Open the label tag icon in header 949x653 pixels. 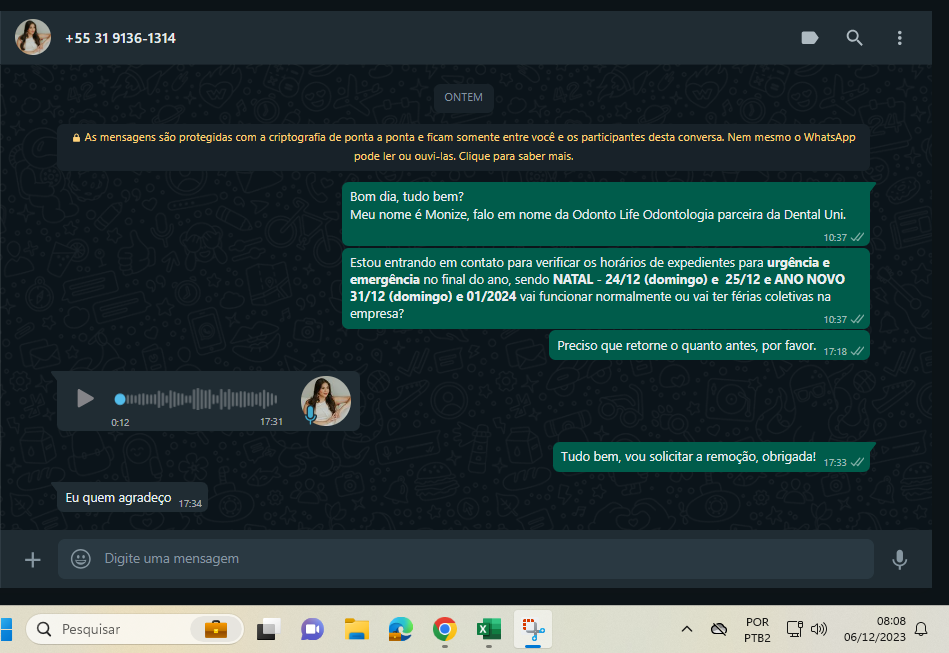click(809, 38)
